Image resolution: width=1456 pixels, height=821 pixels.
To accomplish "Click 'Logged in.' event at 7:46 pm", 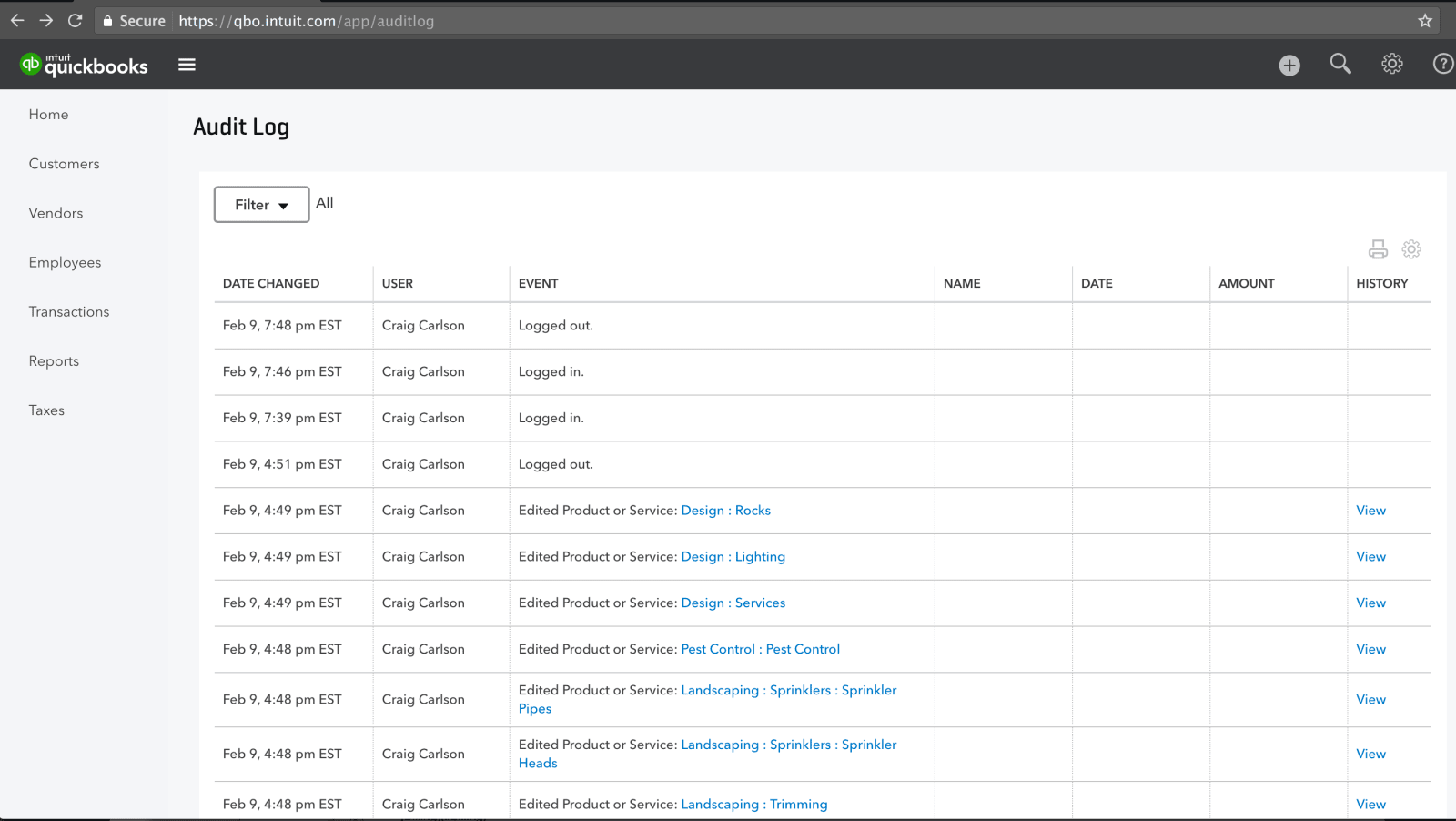I will pos(551,372).
